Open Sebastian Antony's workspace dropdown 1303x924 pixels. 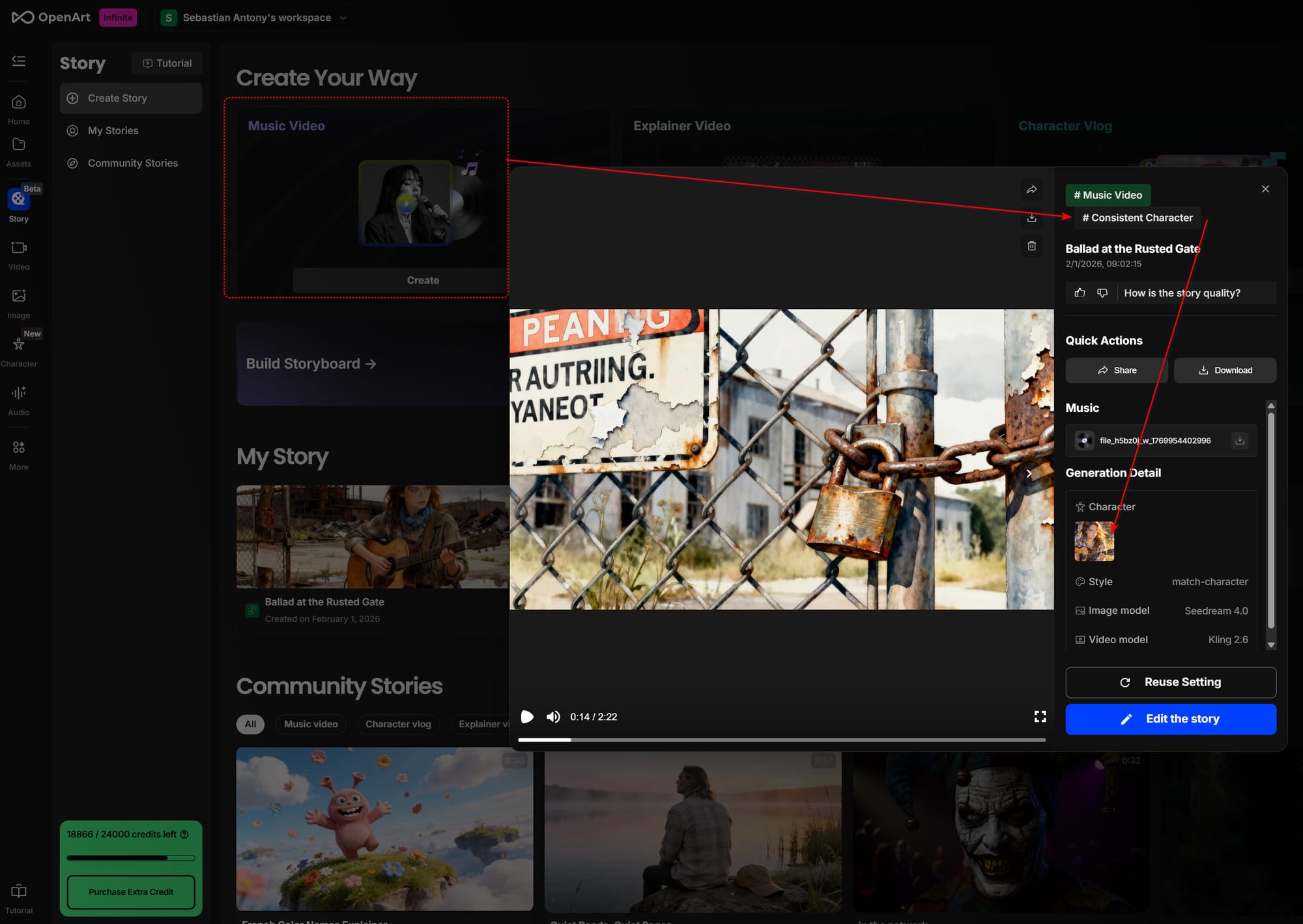click(x=255, y=18)
